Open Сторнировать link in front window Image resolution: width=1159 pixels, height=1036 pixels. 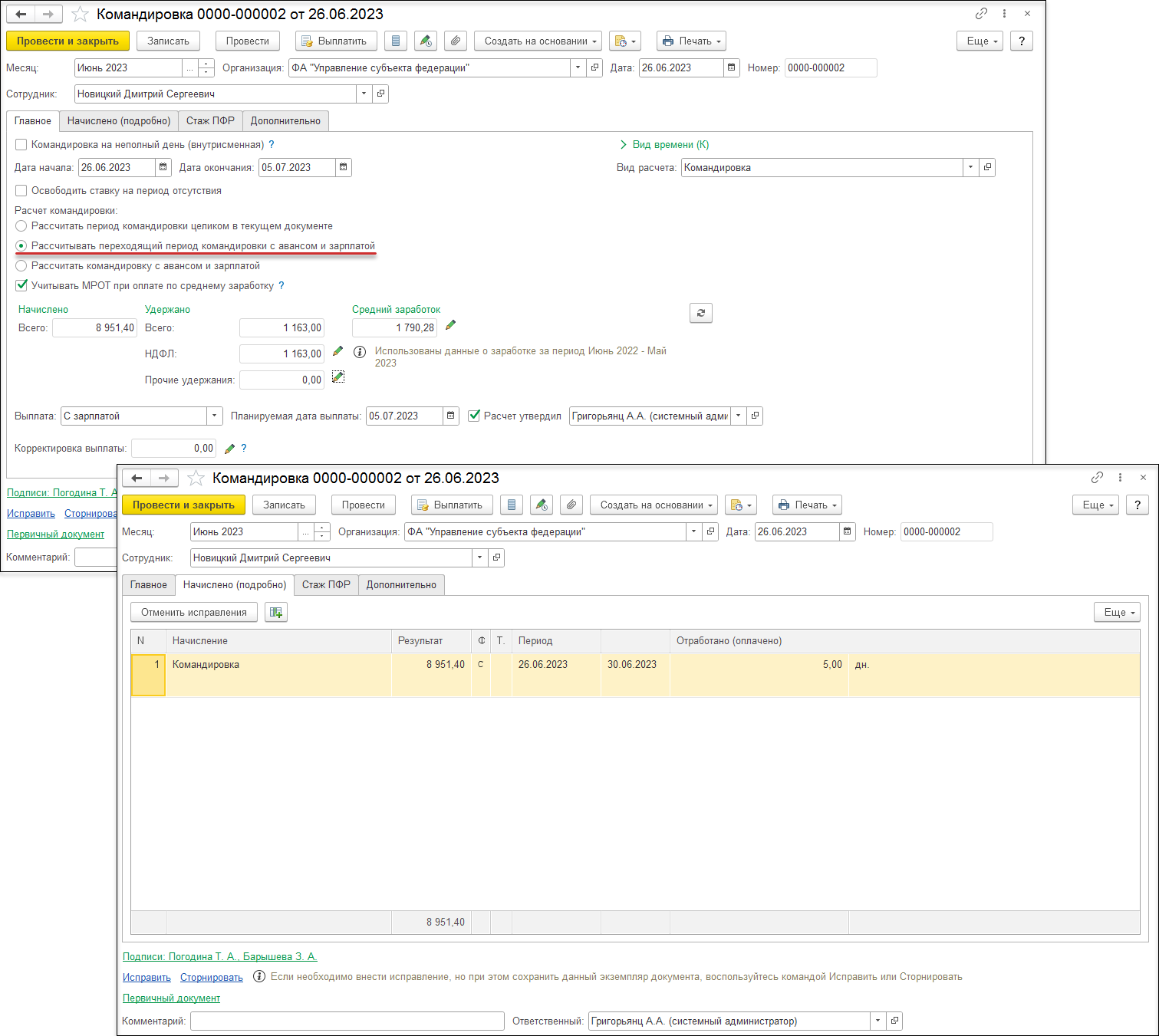(212, 977)
